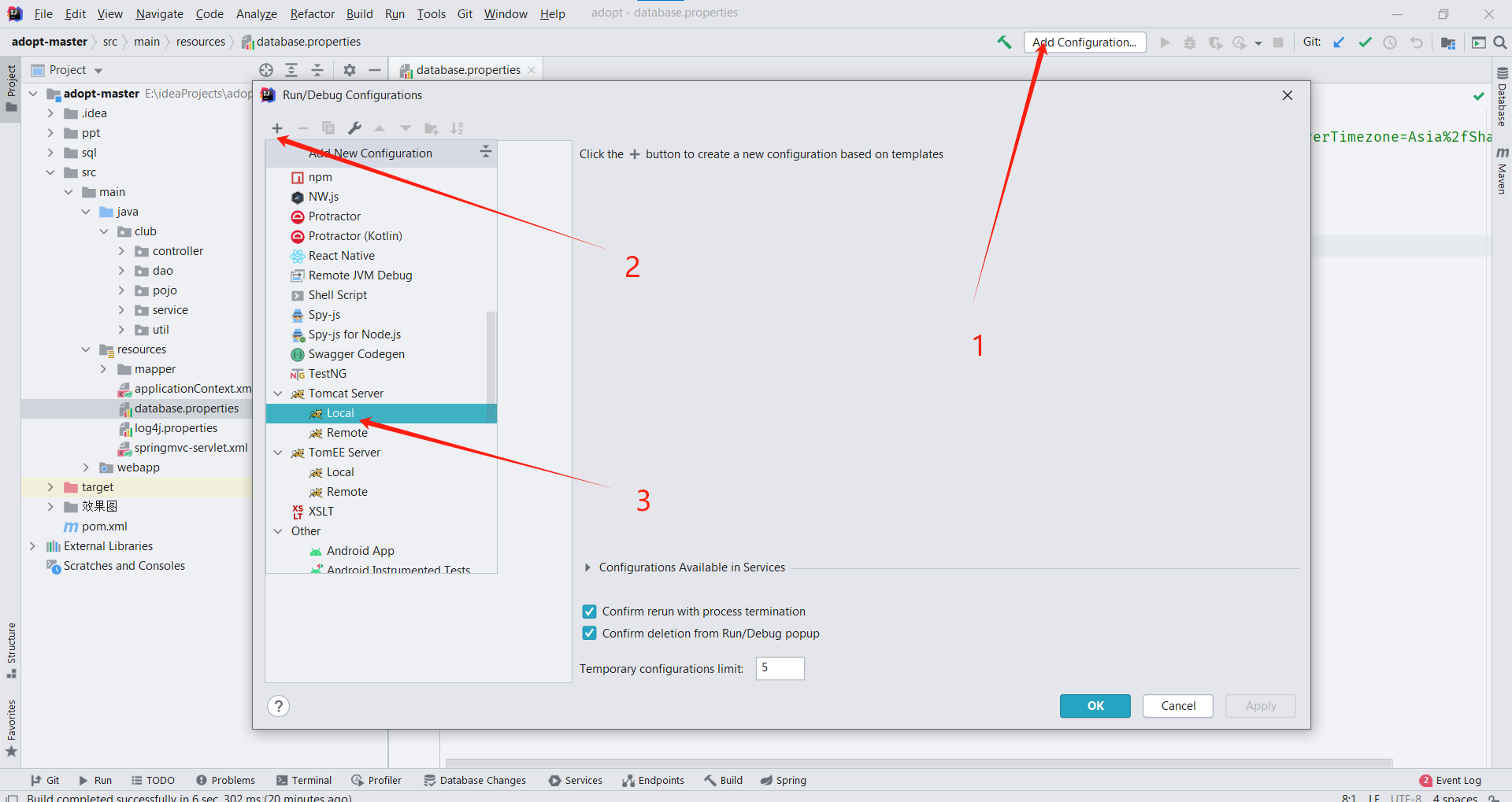Click the Move Down arrow in dialog toolbar
1512x802 pixels.
pos(406,128)
